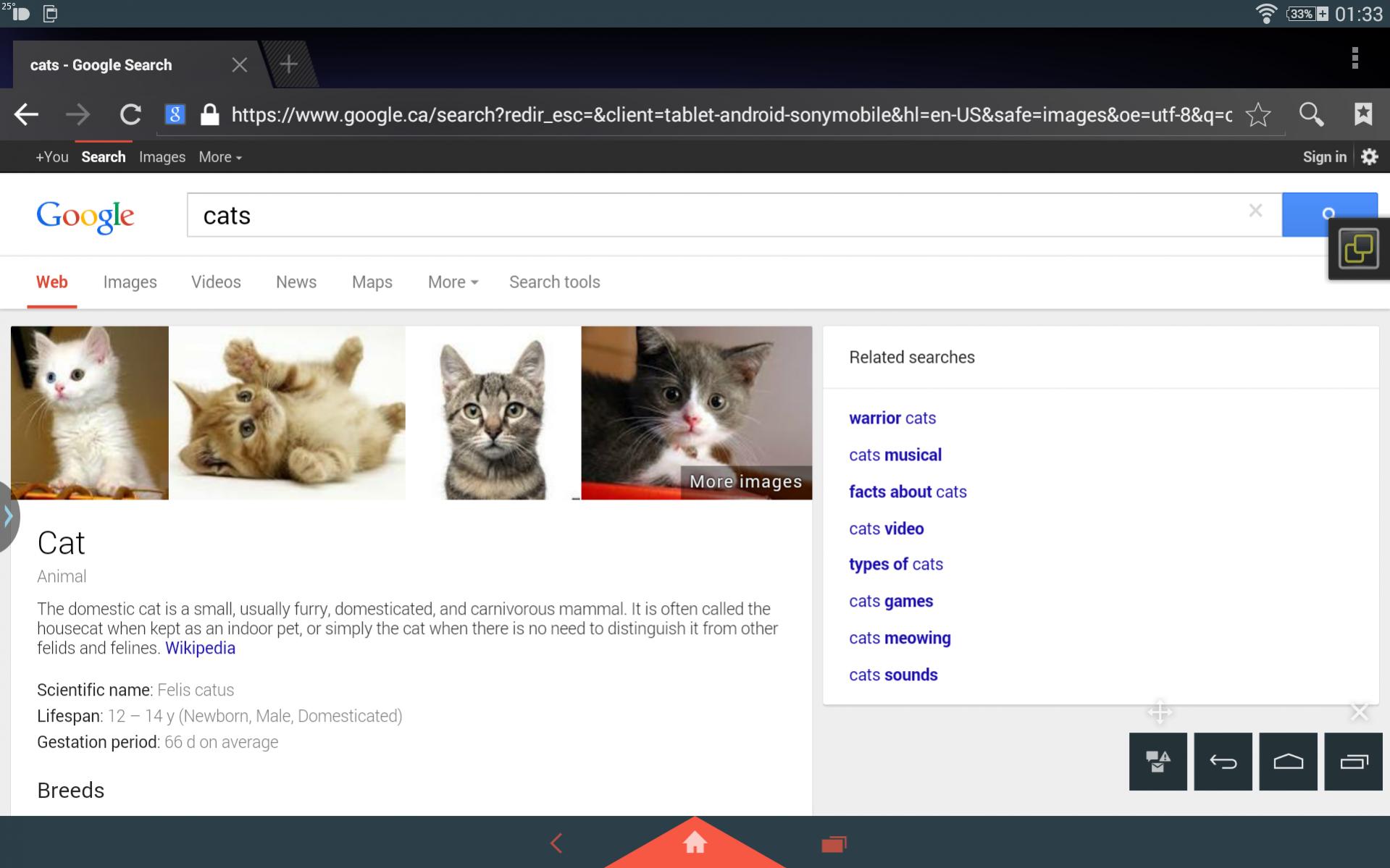Open related search cats meowing
The width and height of the screenshot is (1390, 868).
900,639
